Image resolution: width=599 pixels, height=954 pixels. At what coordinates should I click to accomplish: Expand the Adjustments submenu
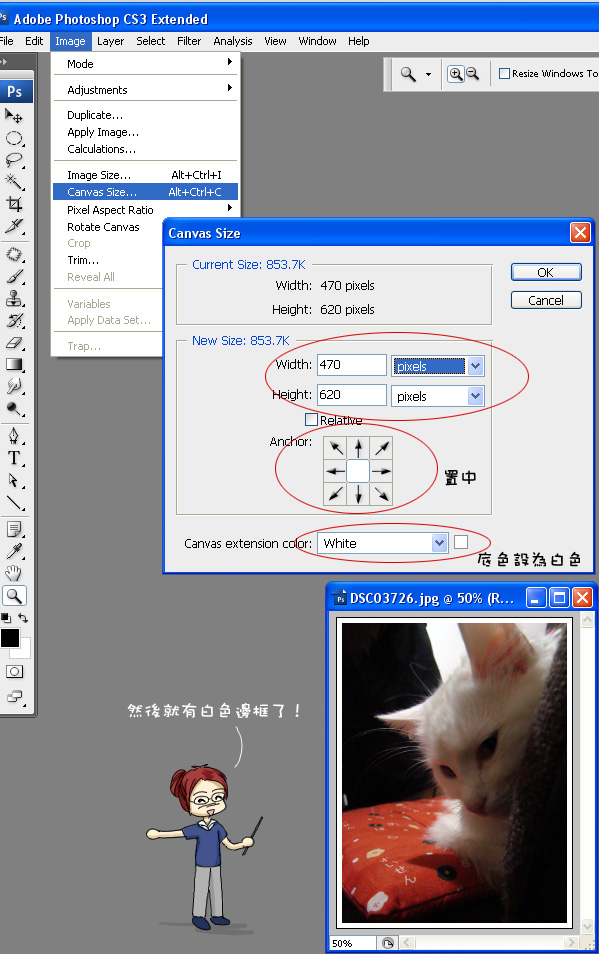tap(145, 89)
